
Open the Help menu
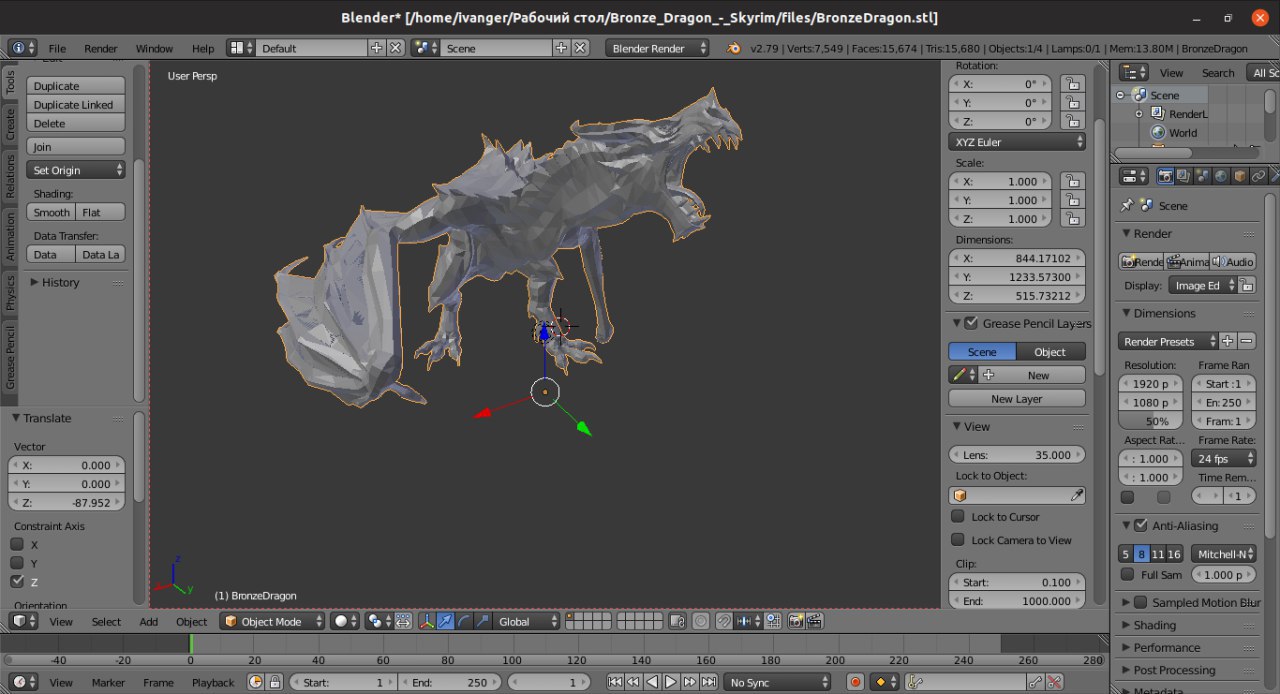tap(203, 48)
